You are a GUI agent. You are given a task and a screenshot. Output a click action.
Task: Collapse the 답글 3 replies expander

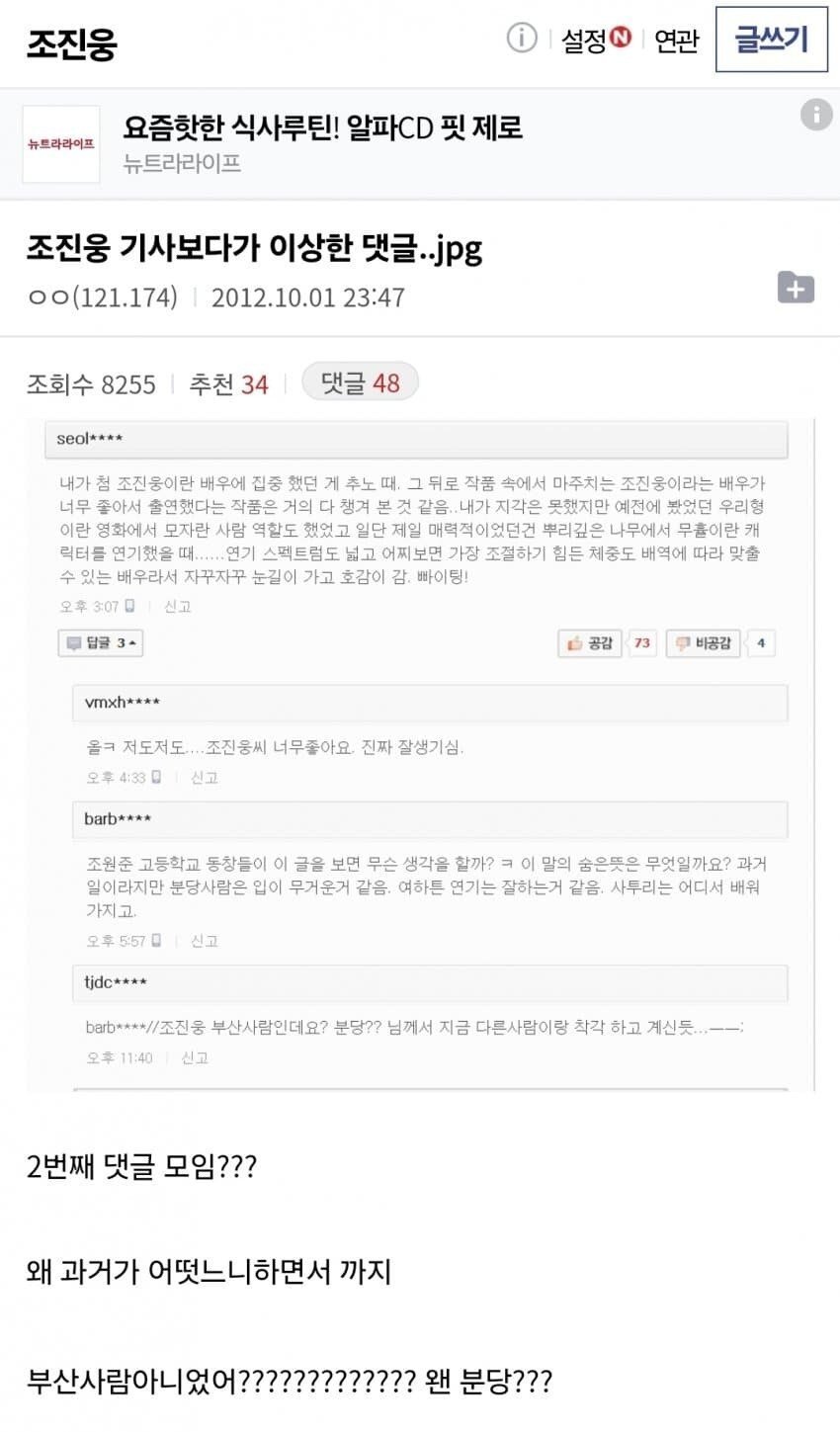pos(101,643)
